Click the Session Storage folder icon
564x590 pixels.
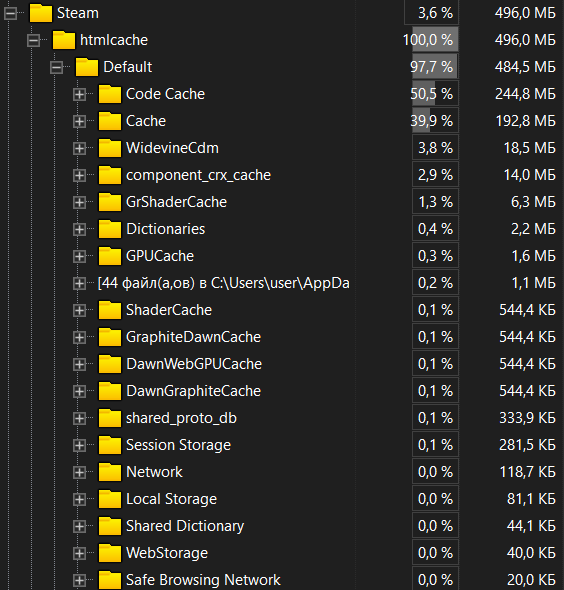coord(110,445)
